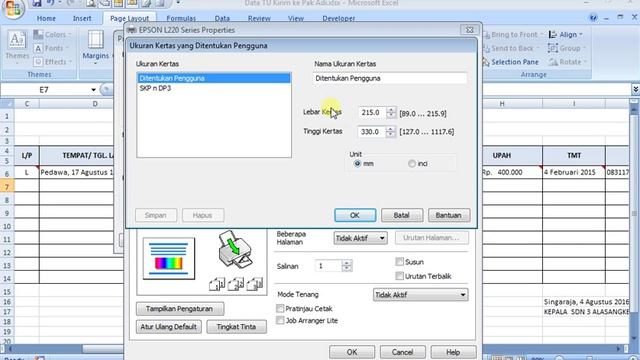Click the Lebar Kertas value field

click(371, 112)
